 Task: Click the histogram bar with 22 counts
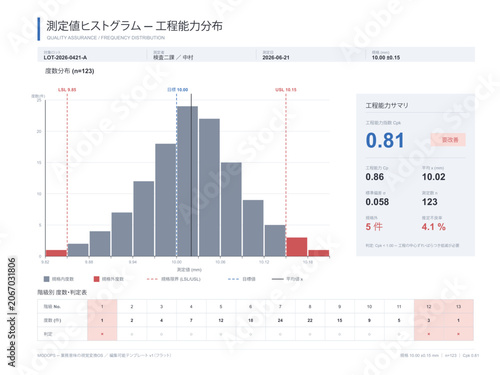[x=209, y=188]
